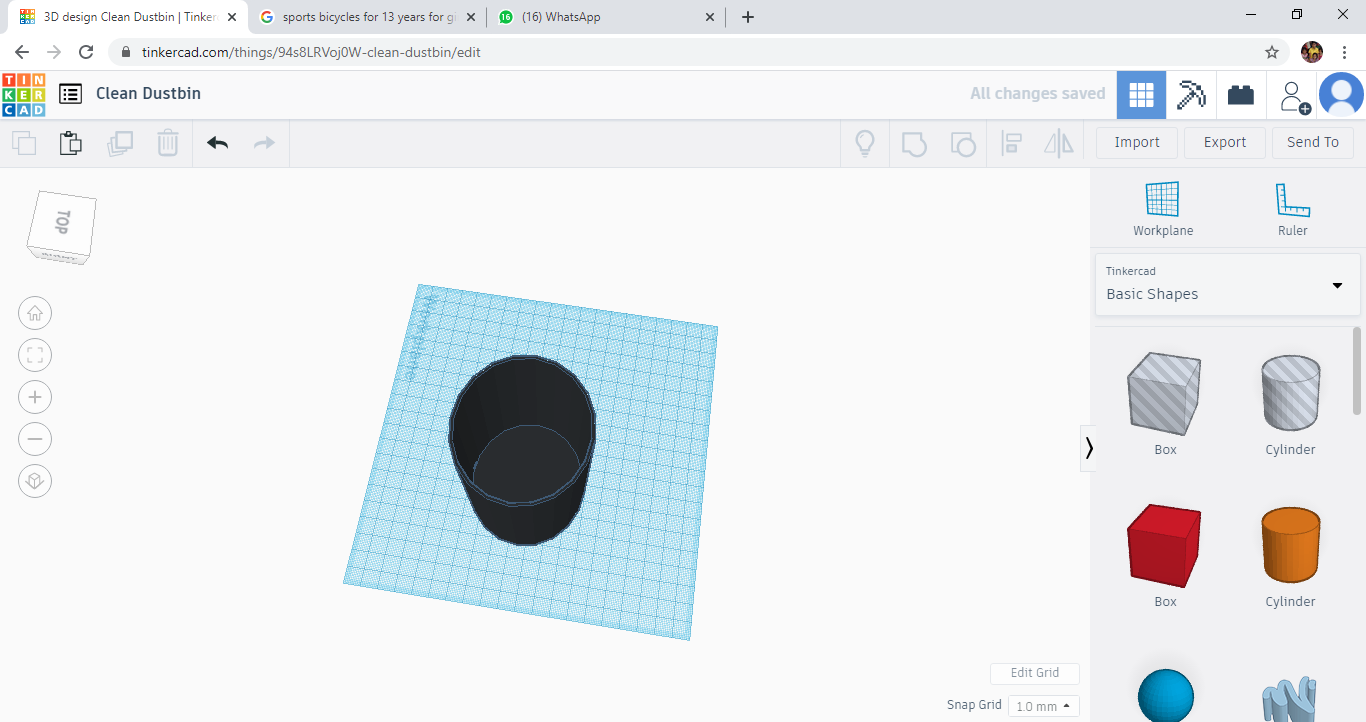
Task: Open Bricks mode lego icon
Action: click(1241, 95)
